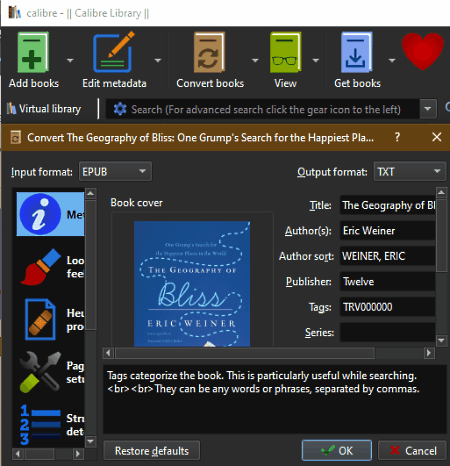Screen dimensions: 450x466
Task: Click the help question mark
Action: (397, 137)
